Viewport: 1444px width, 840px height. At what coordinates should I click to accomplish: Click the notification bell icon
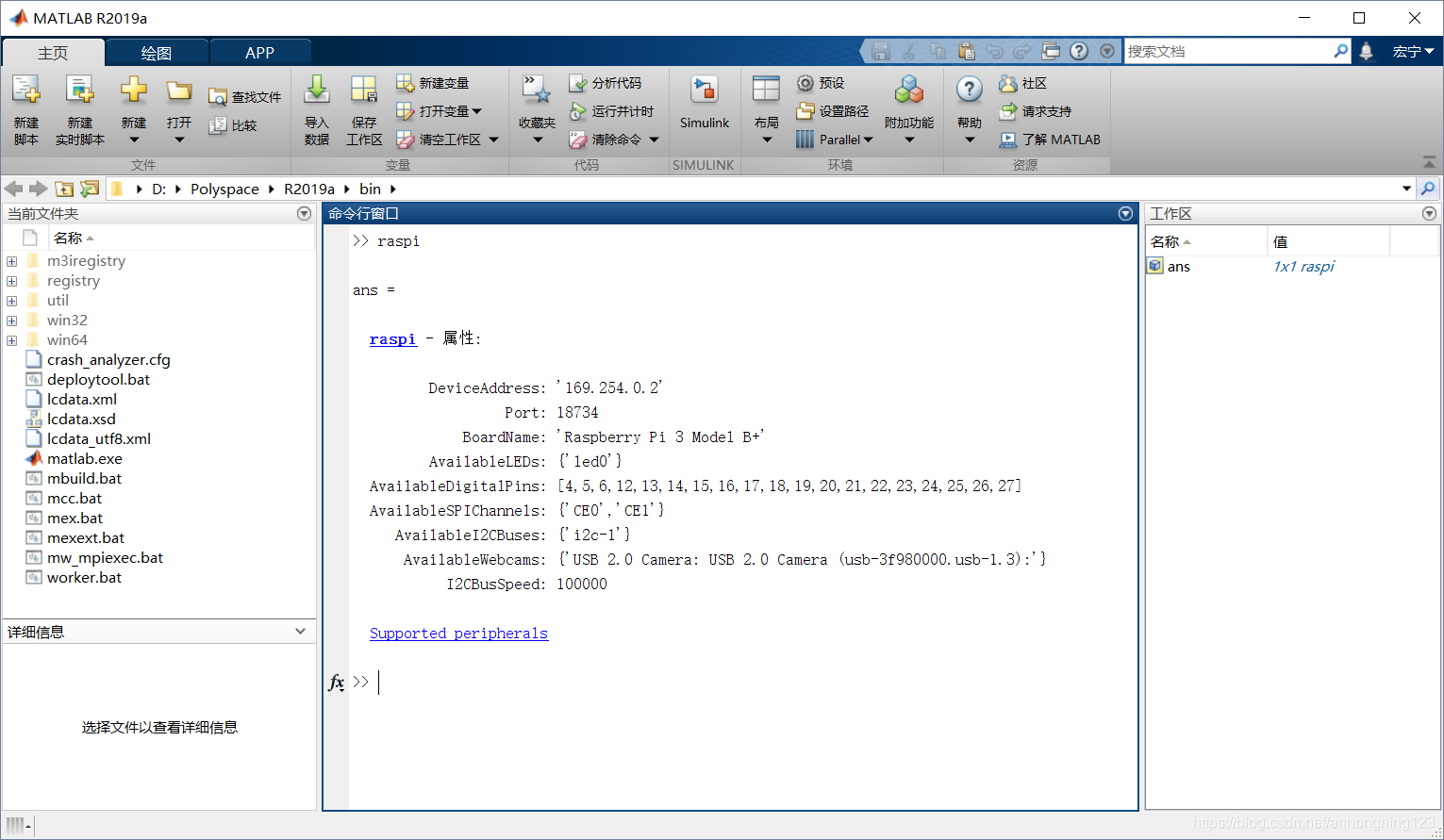1366,52
